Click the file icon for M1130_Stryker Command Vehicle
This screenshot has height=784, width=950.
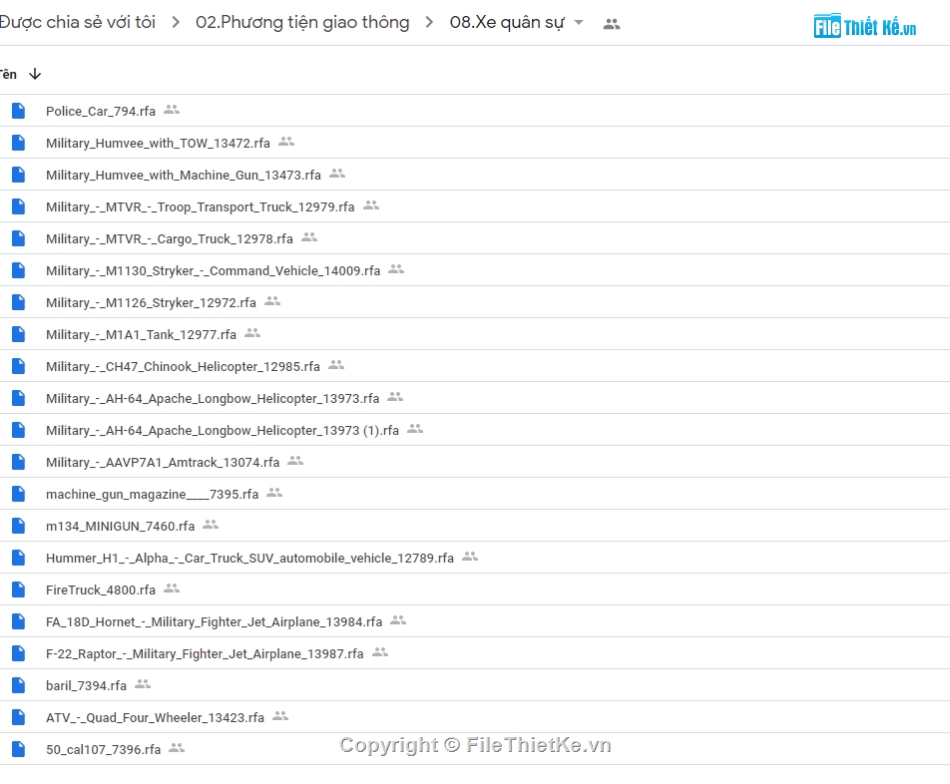point(19,271)
